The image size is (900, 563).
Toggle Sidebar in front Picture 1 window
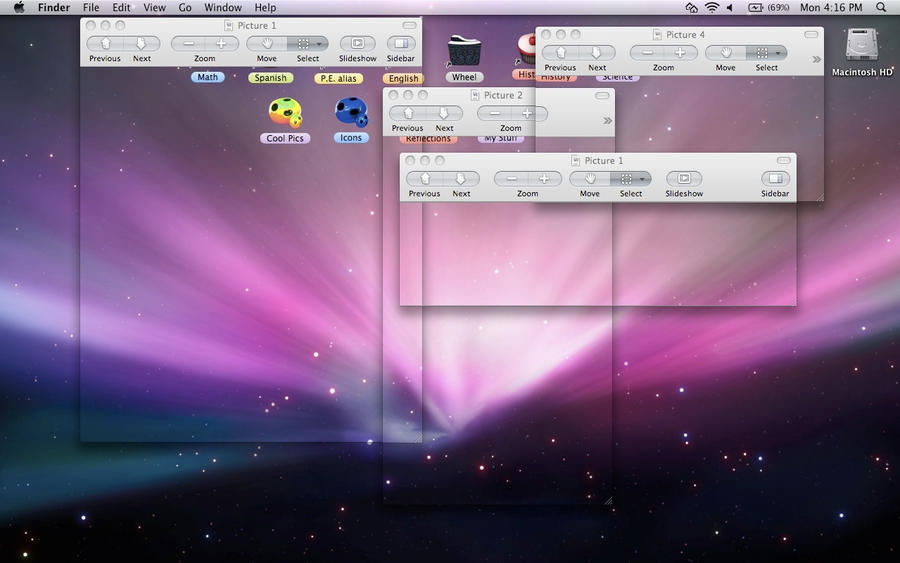[x=775, y=179]
